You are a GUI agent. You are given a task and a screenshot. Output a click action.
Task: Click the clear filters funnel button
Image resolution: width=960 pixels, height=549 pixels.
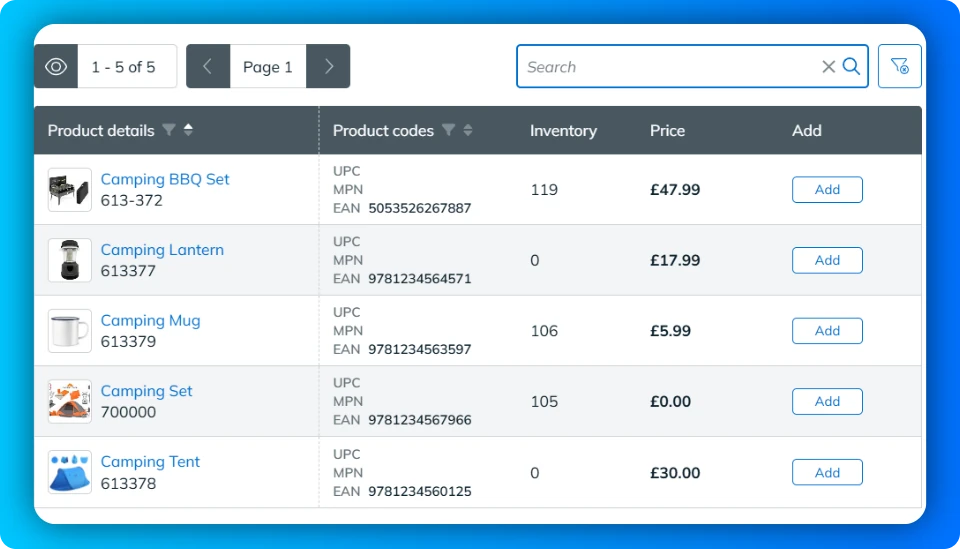(899, 66)
